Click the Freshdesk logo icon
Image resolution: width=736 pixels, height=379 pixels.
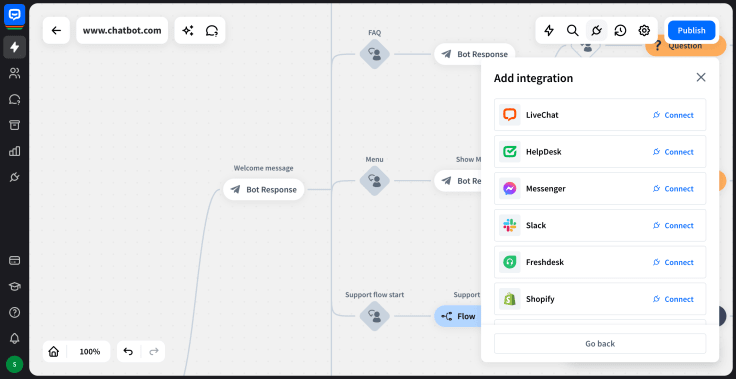[x=510, y=262]
